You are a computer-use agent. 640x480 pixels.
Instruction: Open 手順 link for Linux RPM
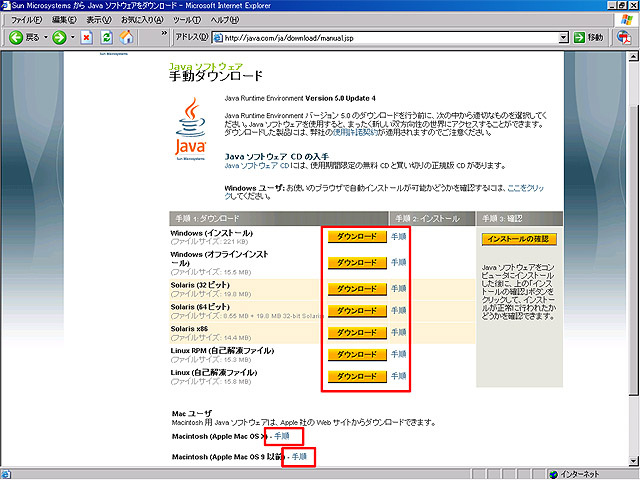click(398, 354)
